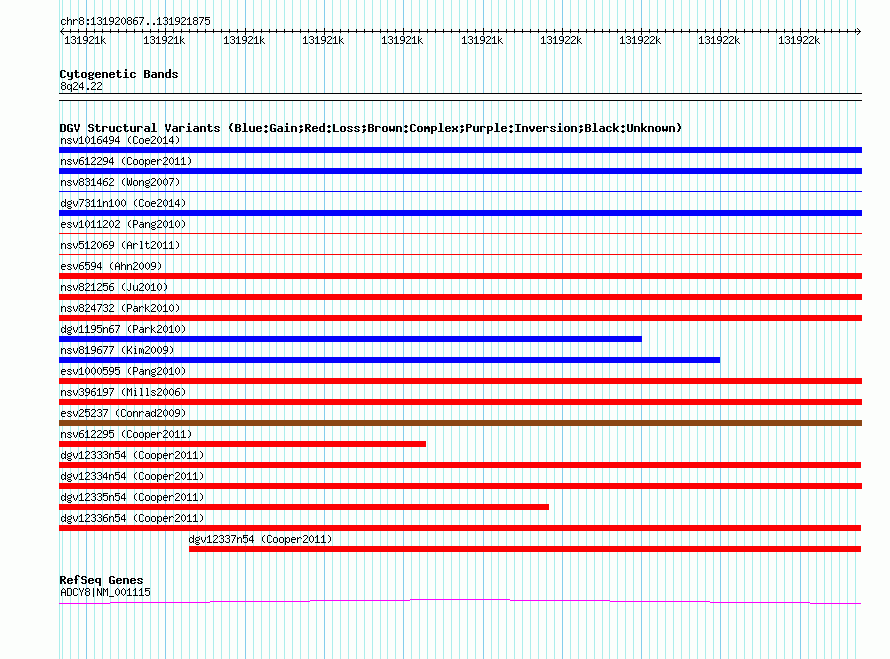Click the right arrow of the ruler
This screenshot has height=659, width=890.
(858, 32)
